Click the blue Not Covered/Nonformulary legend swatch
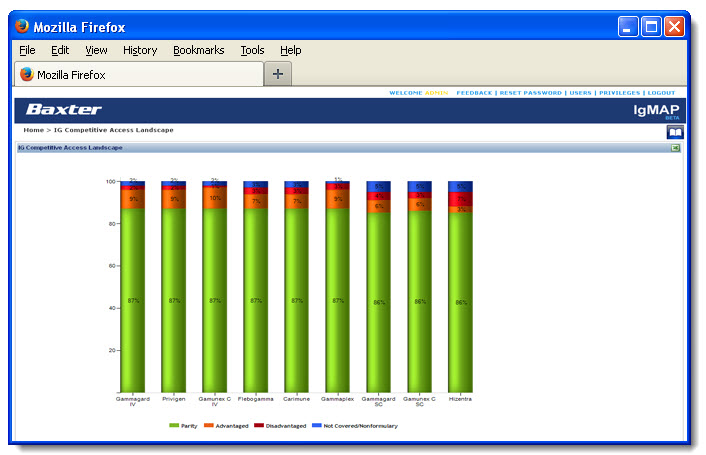This screenshot has width=706, height=455. pyautogui.click(x=317, y=425)
